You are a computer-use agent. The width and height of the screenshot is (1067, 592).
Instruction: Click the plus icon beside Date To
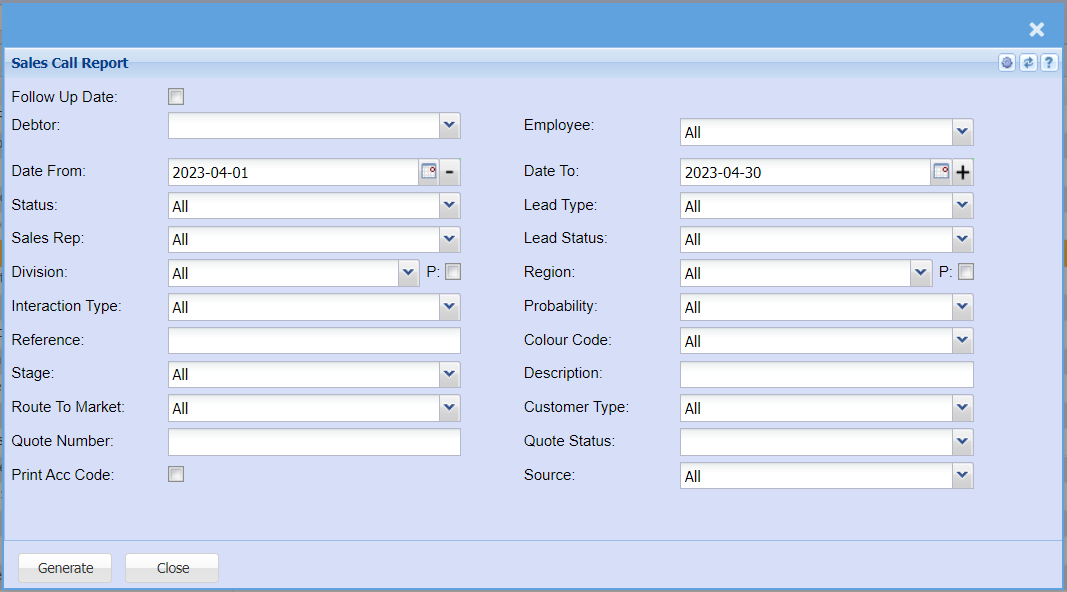click(963, 172)
